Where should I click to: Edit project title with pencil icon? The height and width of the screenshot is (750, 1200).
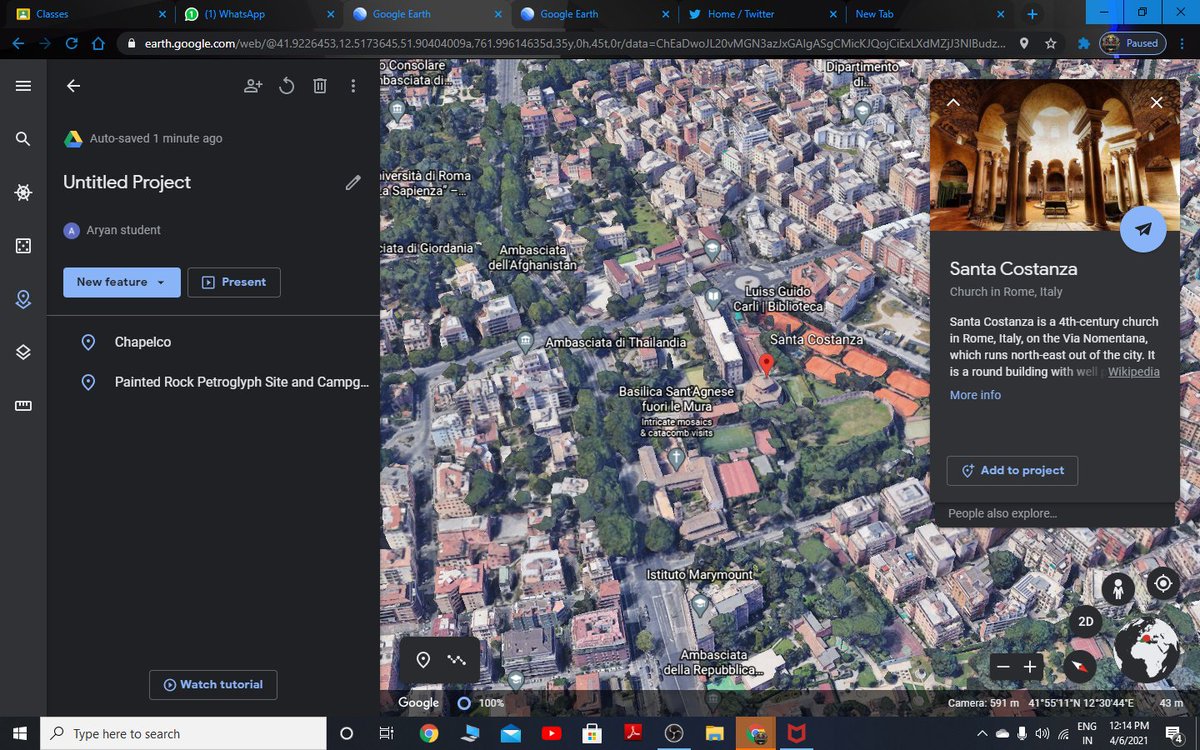coord(353,182)
